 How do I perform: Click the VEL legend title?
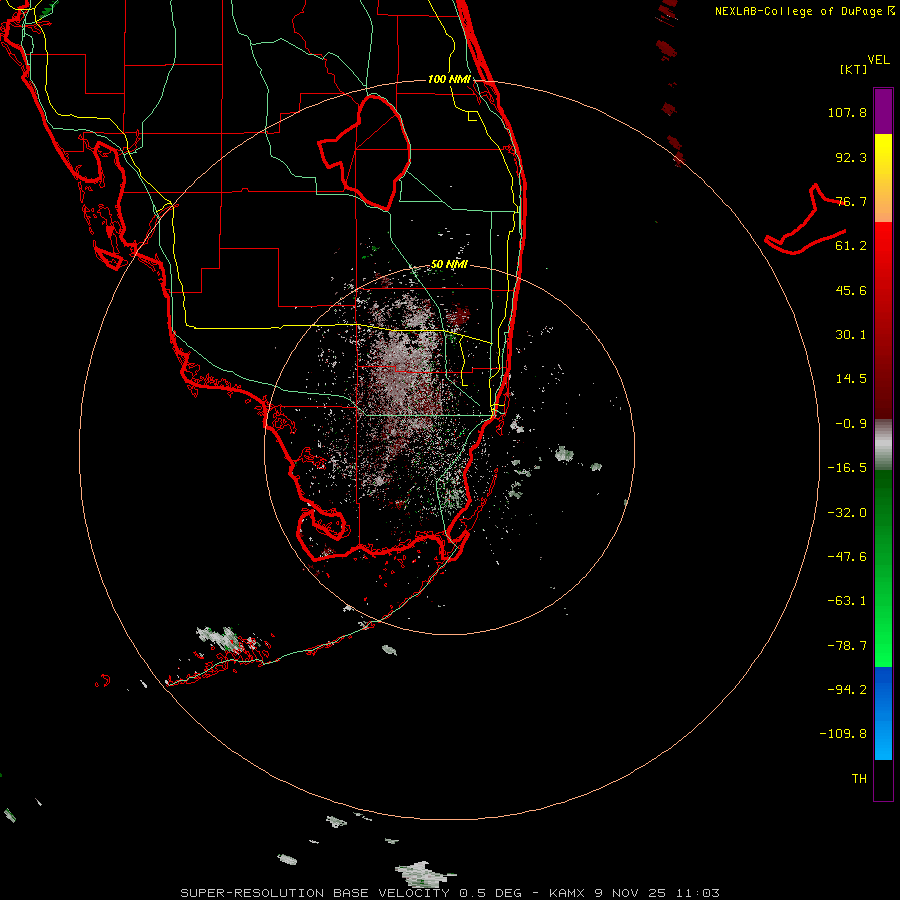(x=878, y=60)
